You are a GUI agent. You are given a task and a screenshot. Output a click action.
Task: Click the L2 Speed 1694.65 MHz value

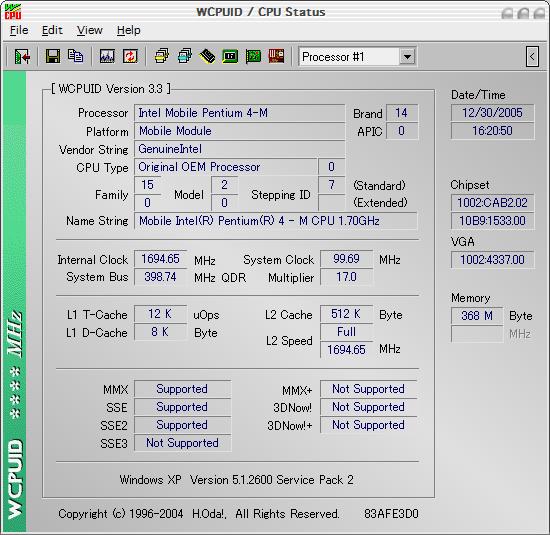click(347, 350)
